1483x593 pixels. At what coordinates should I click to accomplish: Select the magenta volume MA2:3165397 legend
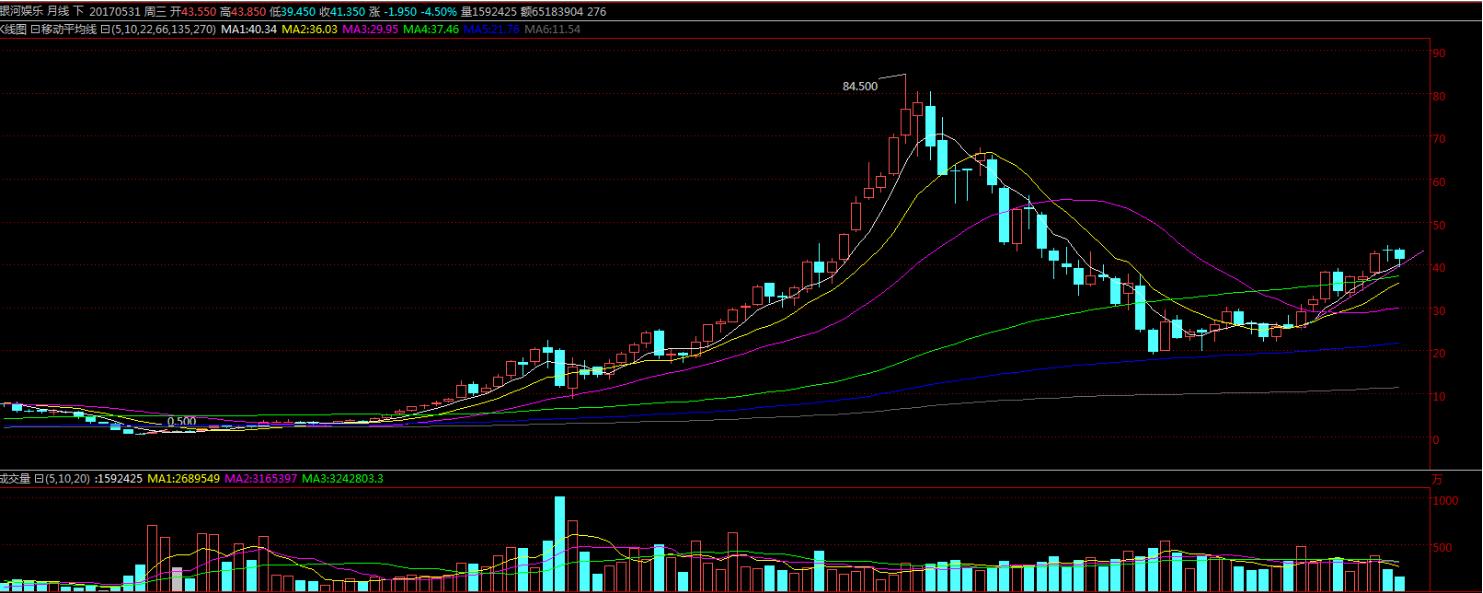tap(260, 479)
